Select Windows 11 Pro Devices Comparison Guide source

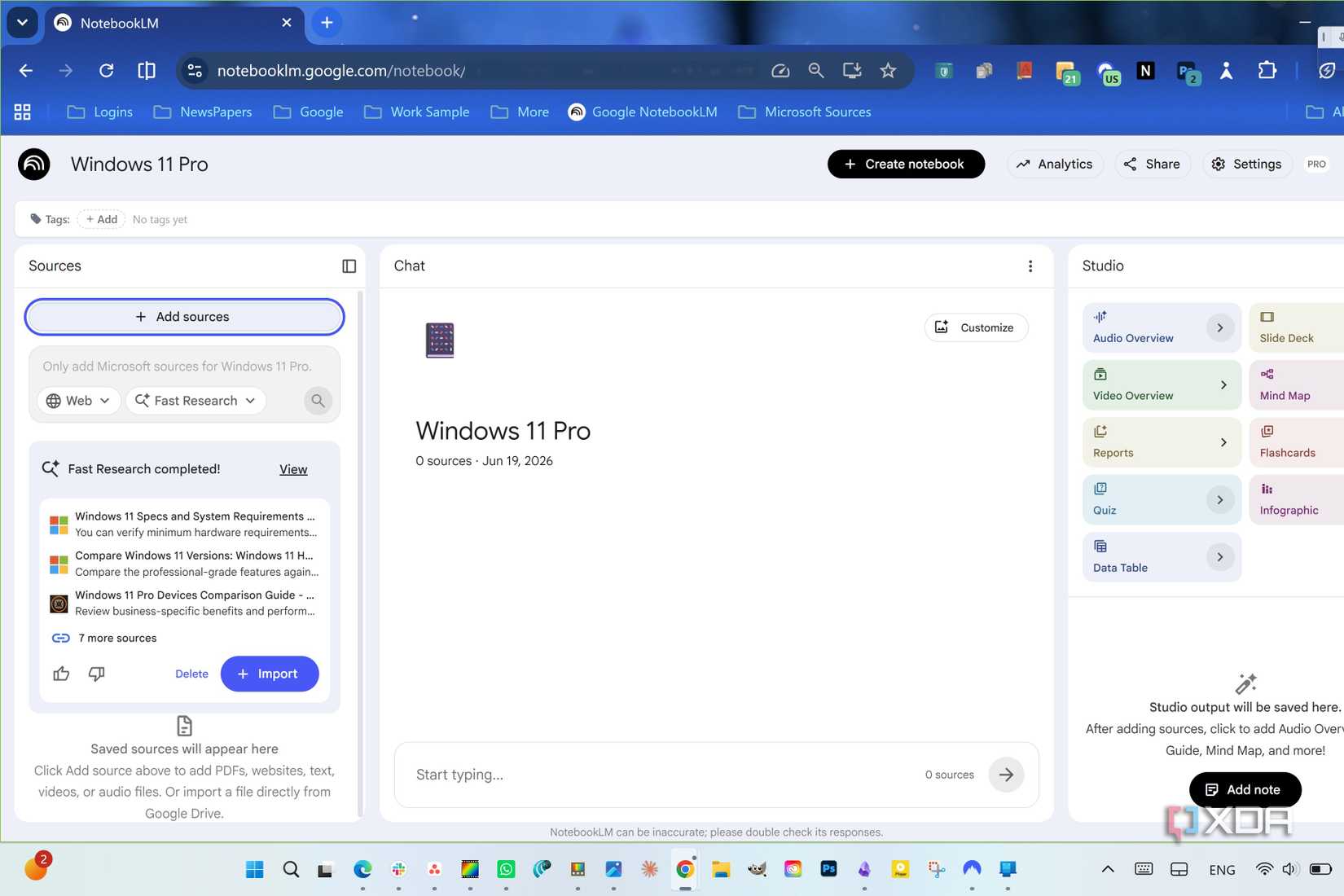184,603
